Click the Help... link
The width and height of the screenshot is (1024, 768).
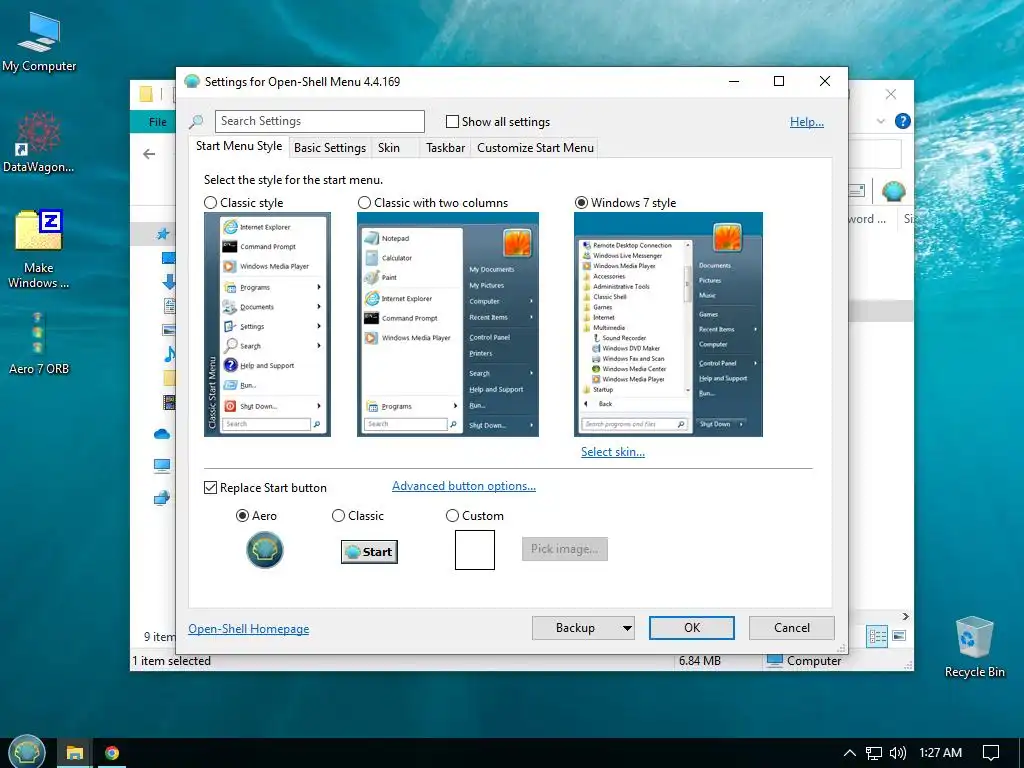(x=807, y=121)
